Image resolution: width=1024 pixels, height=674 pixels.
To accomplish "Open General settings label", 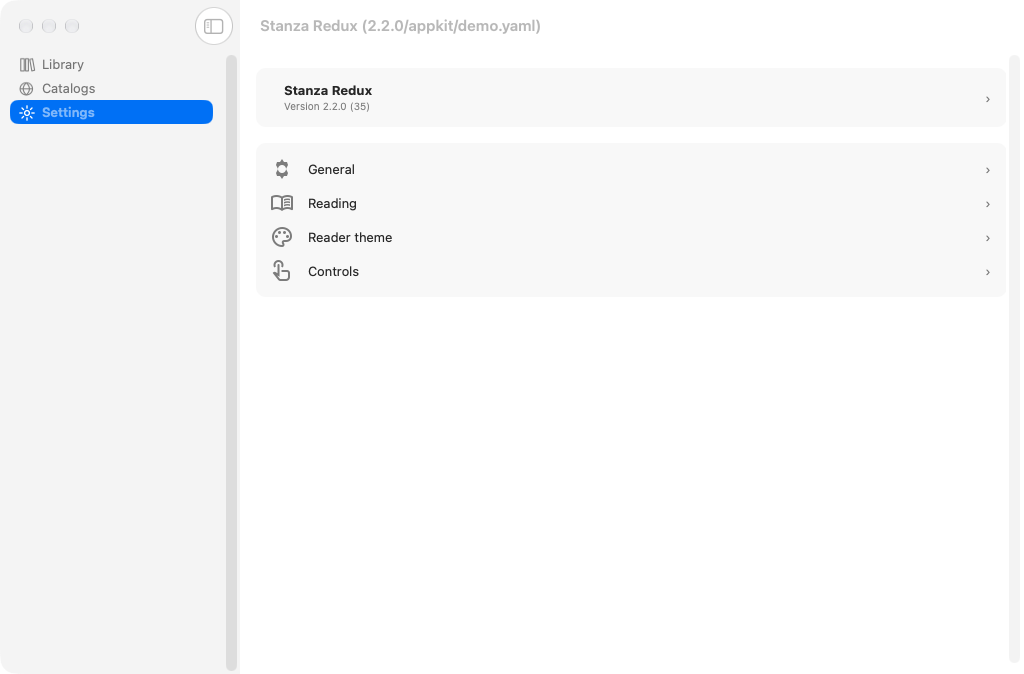I will 331,170.
